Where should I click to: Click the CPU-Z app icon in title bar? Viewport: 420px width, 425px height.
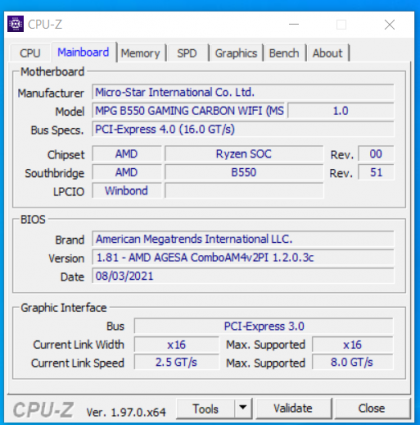[15, 24]
